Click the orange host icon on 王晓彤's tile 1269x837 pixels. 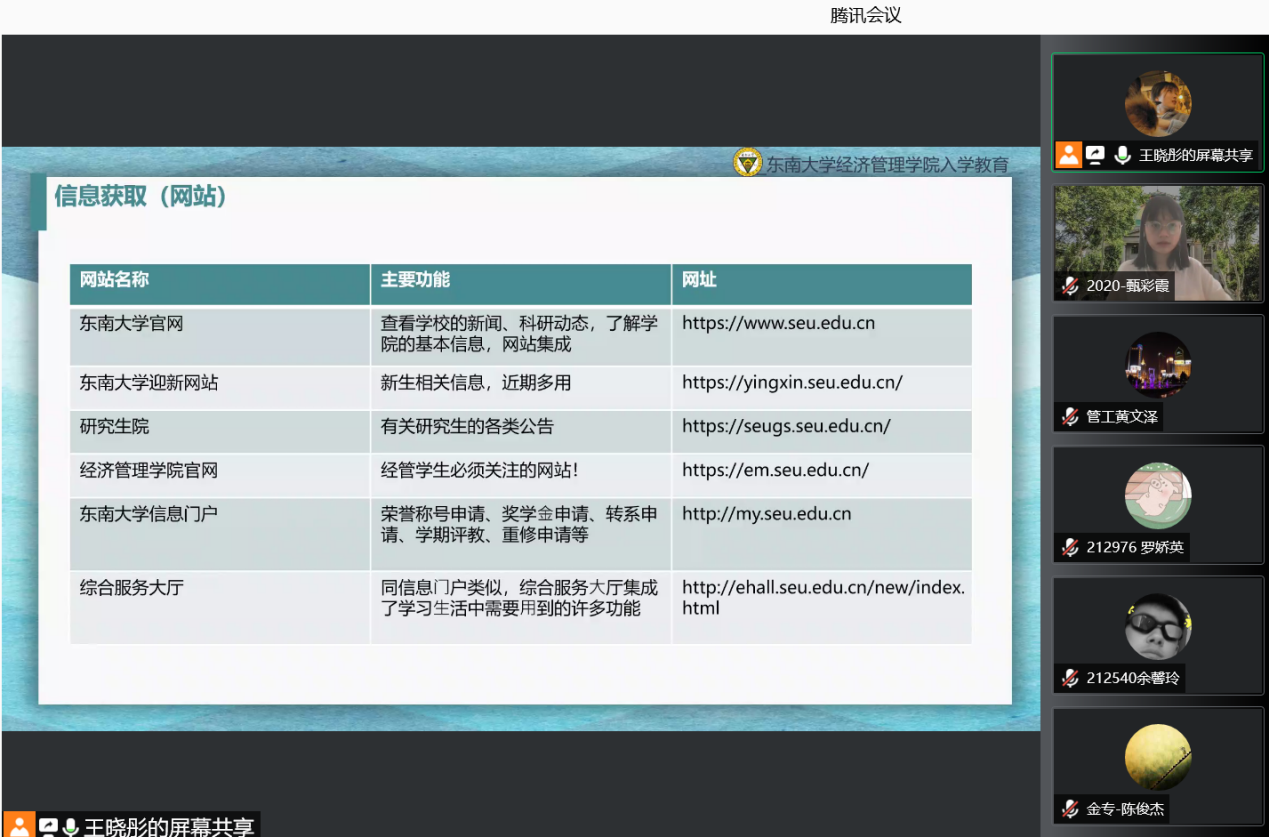[1069, 155]
